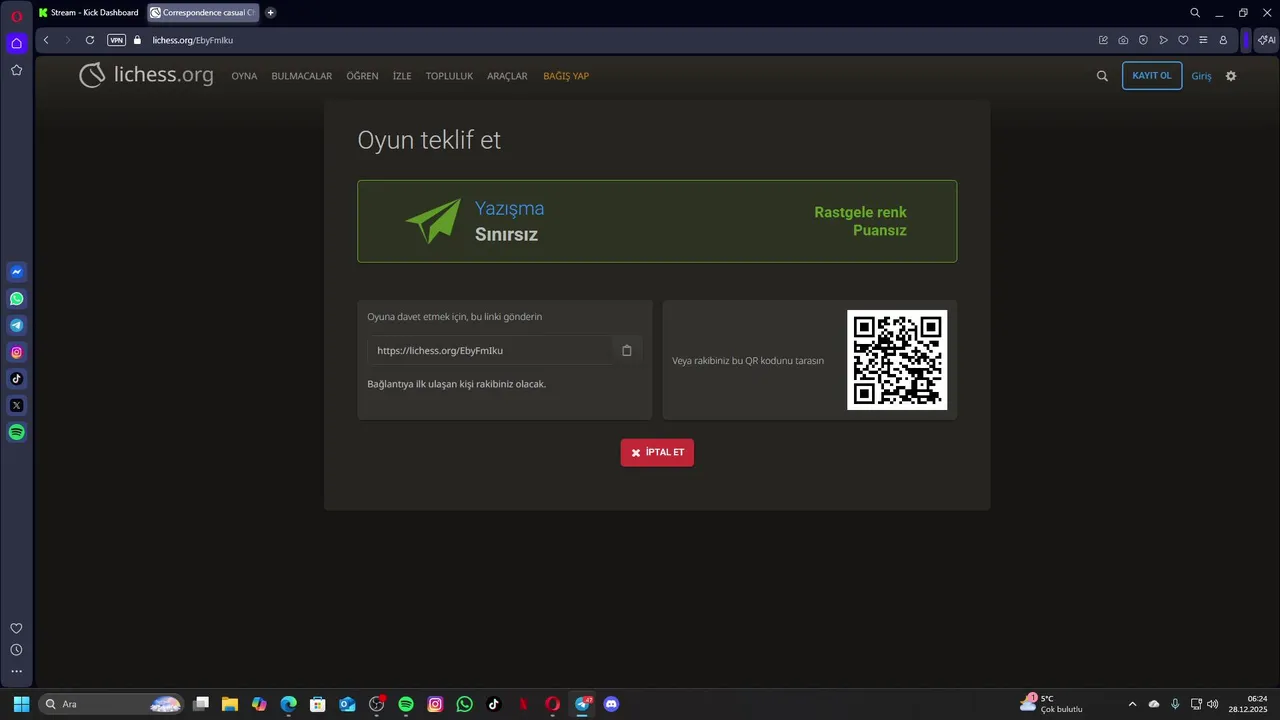The width and height of the screenshot is (1280, 720).
Task: Open WhatsApp in Opera sidebar
Action: [x=17, y=299]
